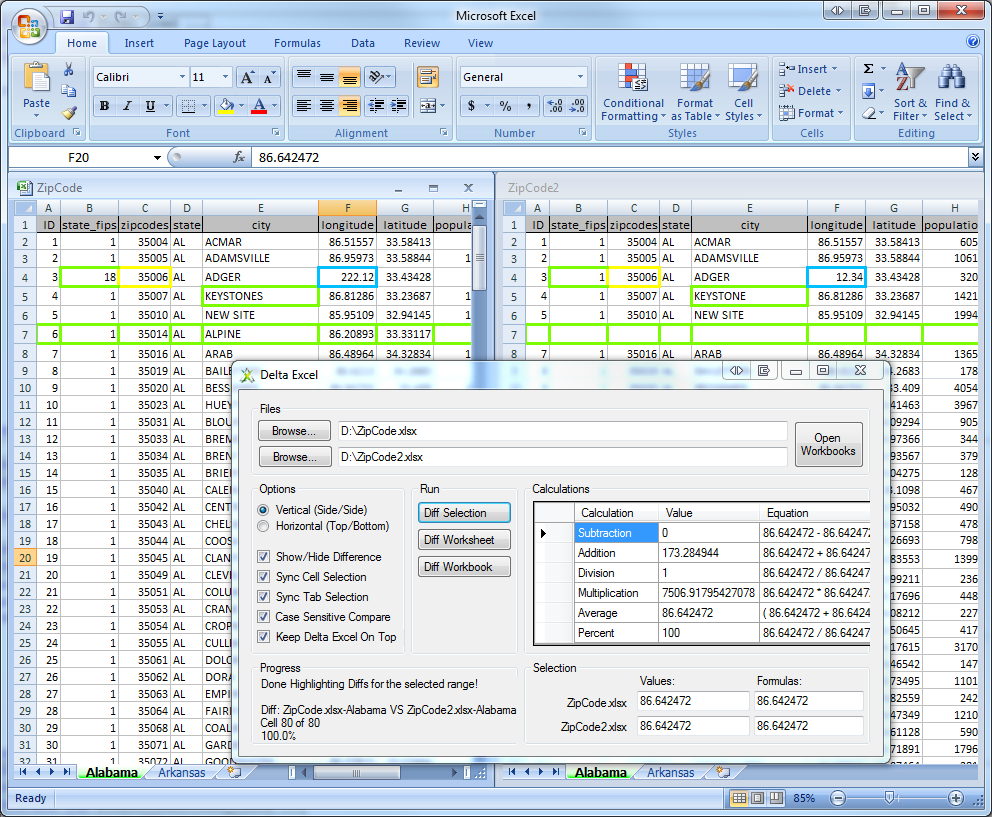Open the Formulas ribbon tab
Screen dimensions: 992x817
pyautogui.click(x=297, y=43)
